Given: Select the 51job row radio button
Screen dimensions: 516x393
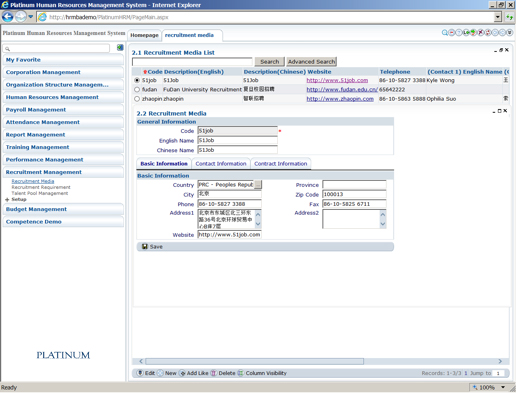Looking at the screenshot, I should 137,80.
